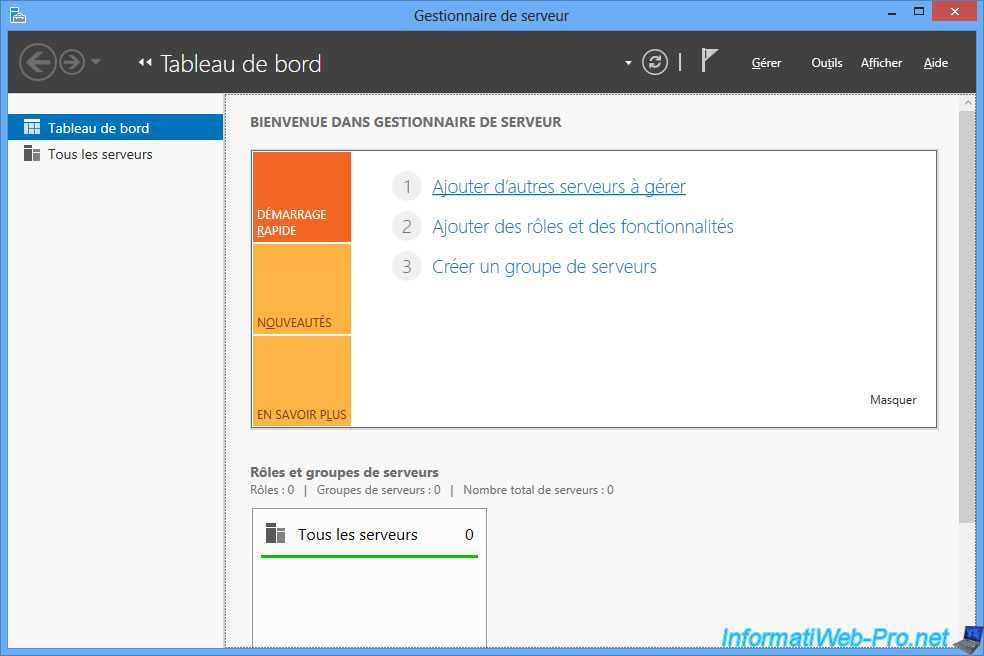The image size is (984, 656).
Task: Open the notifications flag
Action: pos(709,61)
